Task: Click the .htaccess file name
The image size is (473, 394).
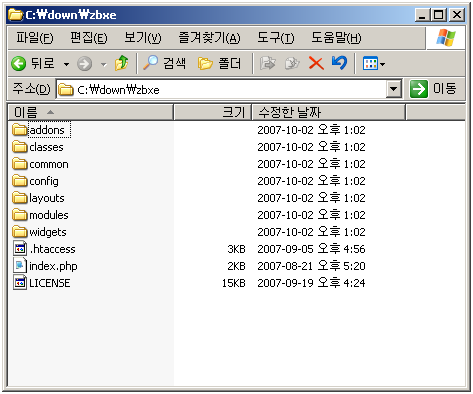Action: click(53, 249)
